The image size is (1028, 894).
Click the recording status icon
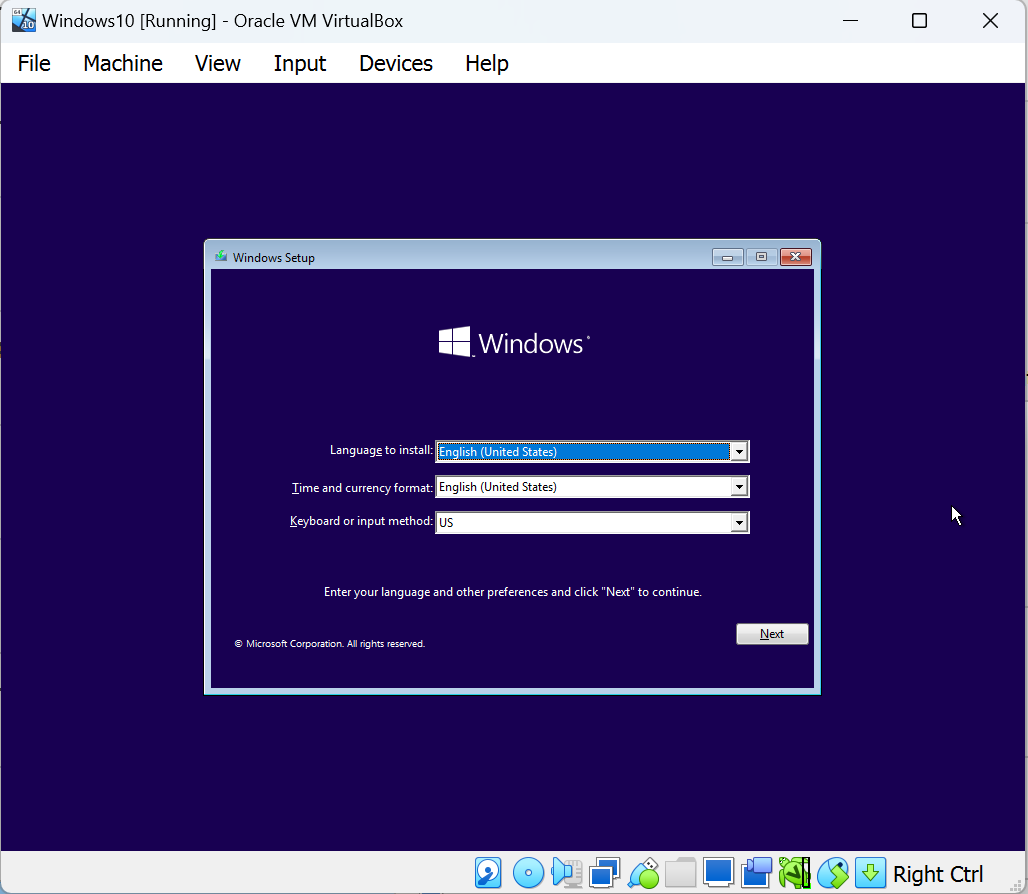(x=757, y=873)
